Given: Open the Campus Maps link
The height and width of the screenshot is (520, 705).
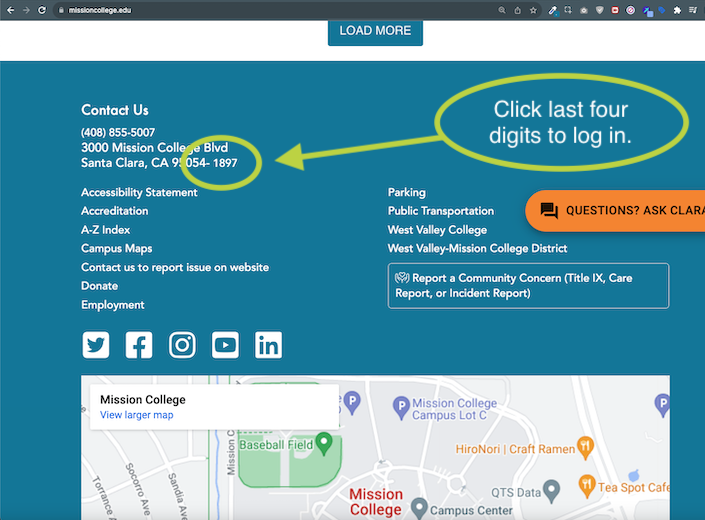Looking at the screenshot, I should (x=116, y=249).
